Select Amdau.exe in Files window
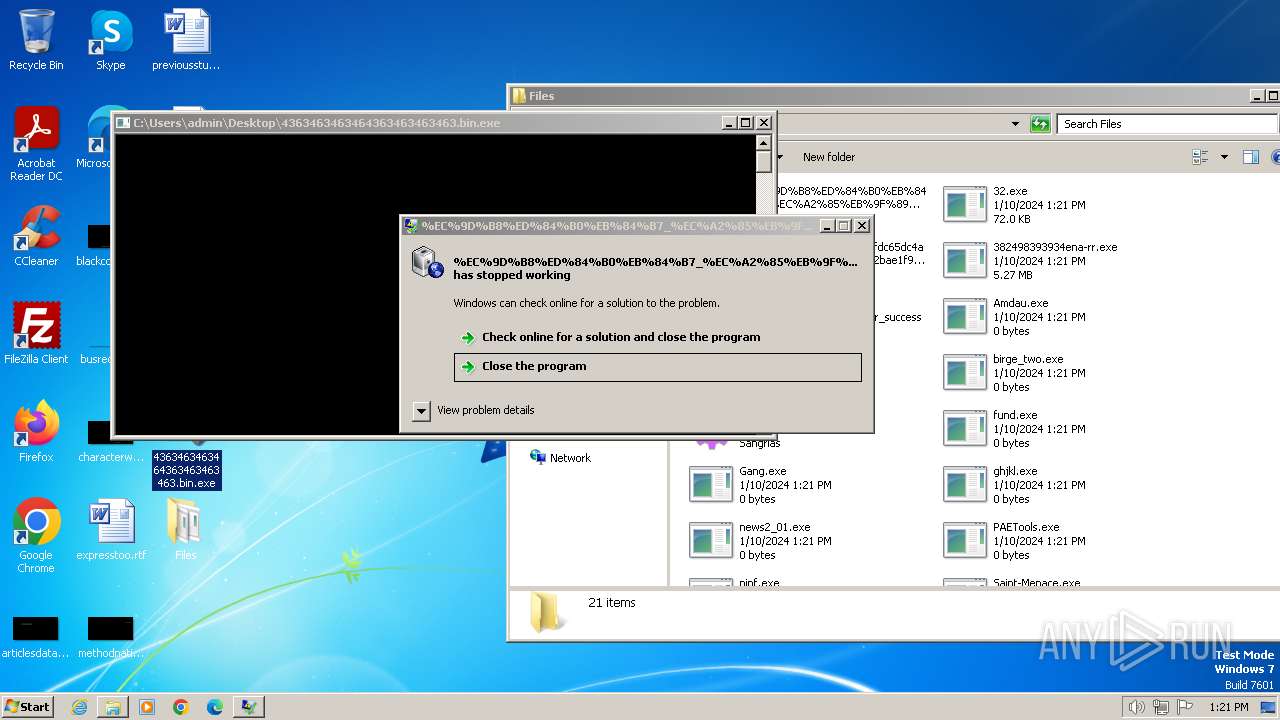1280x720 pixels. pos(1015,316)
